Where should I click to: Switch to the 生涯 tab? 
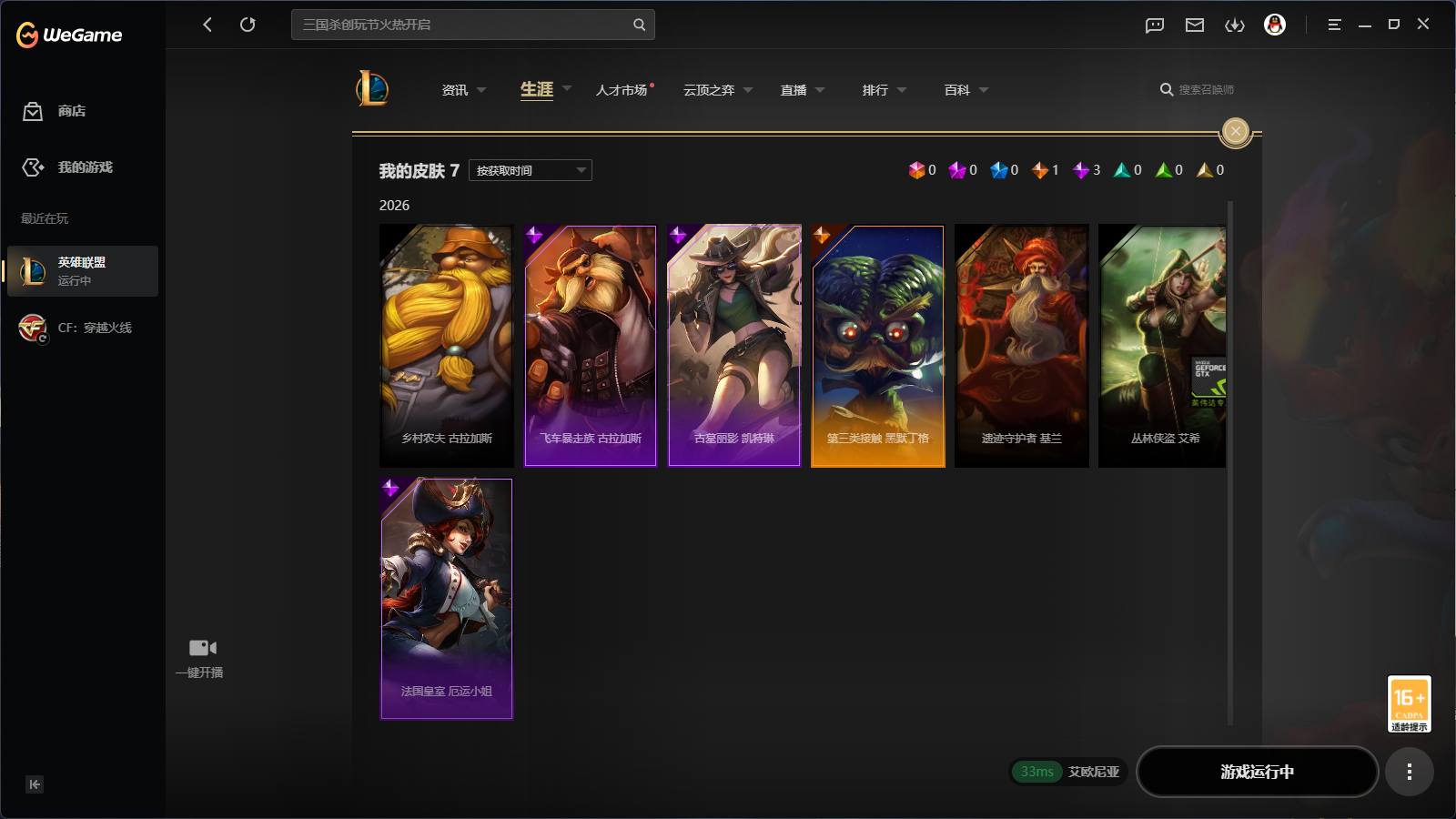[x=537, y=89]
